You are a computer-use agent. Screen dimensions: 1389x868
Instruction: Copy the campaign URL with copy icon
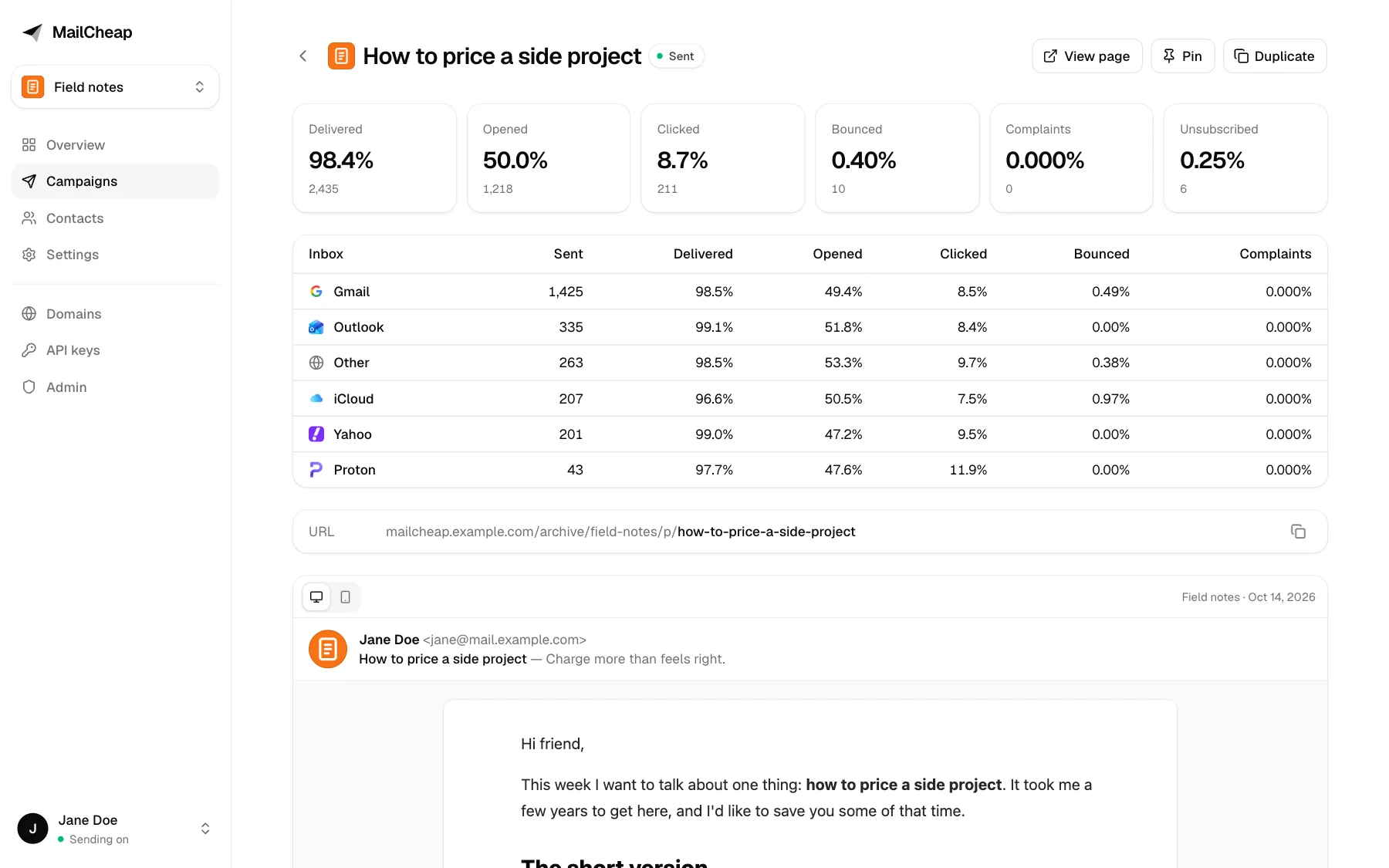(1298, 532)
